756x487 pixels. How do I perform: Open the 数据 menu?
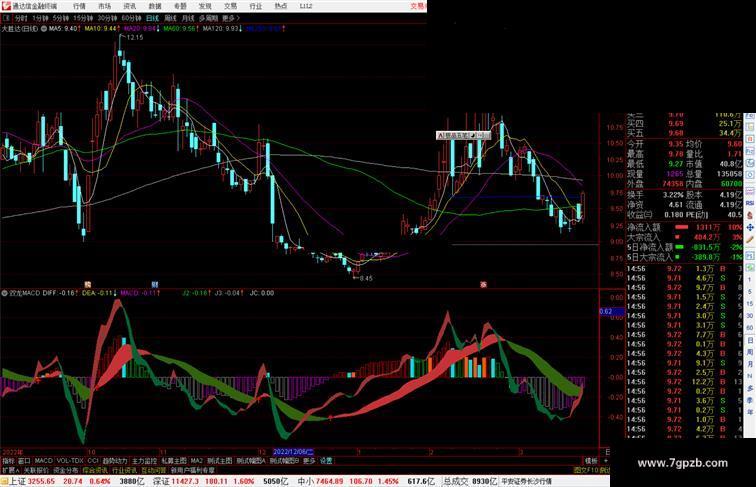155,6
